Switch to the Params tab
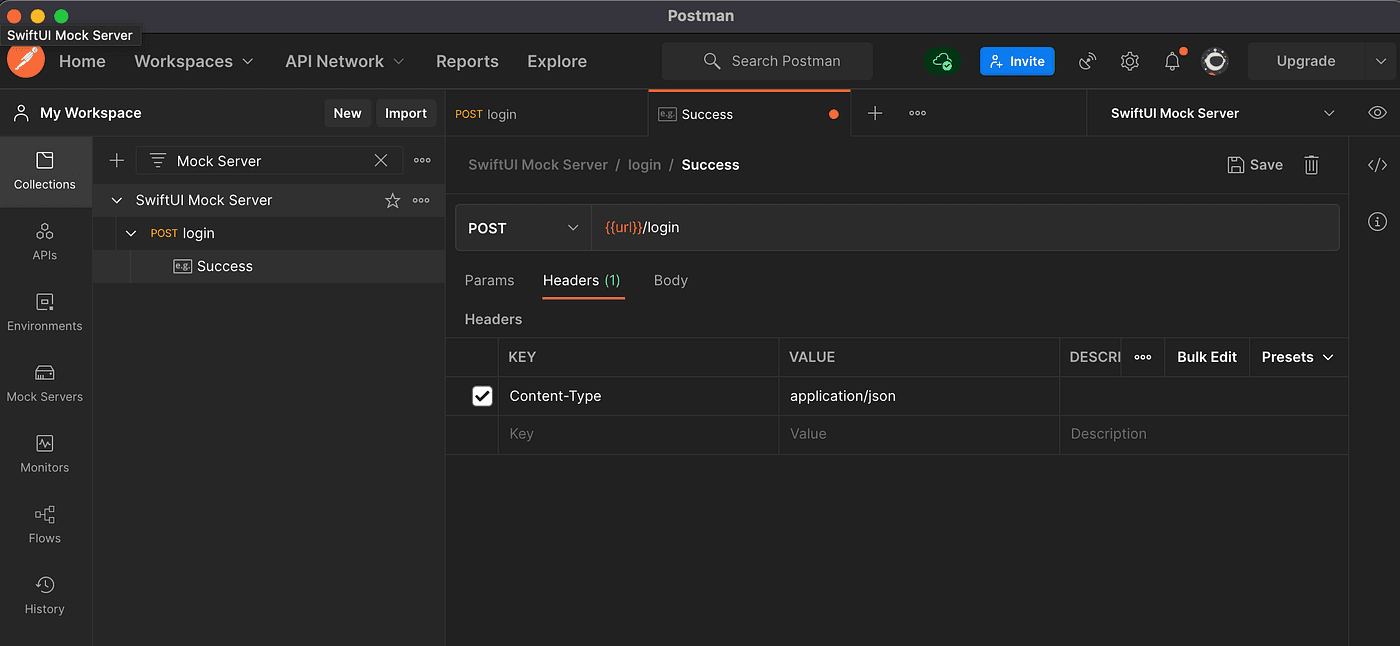Screen dimensions: 1400x646 tap(489, 280)
